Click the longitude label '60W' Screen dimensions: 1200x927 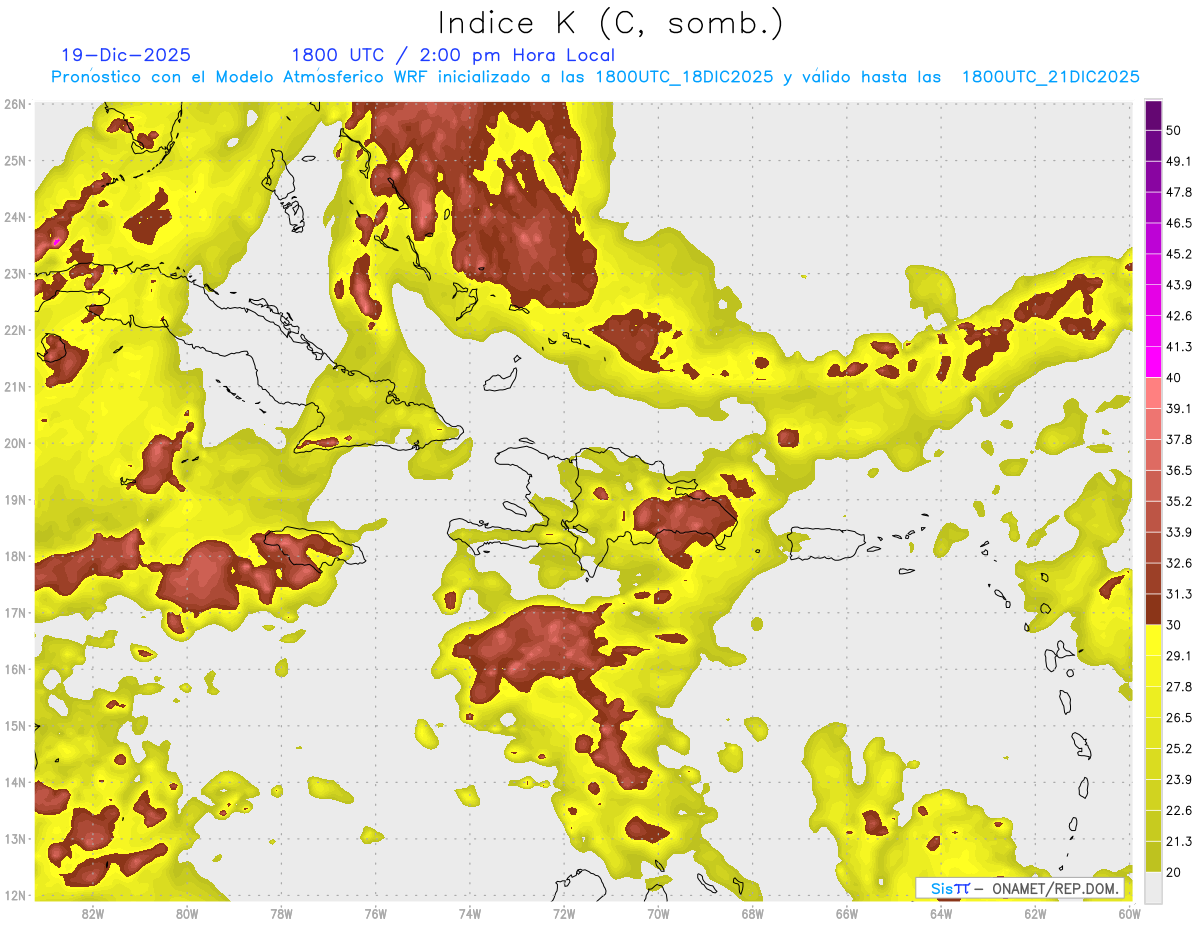pyautogui.click(x=1129, y=914)
